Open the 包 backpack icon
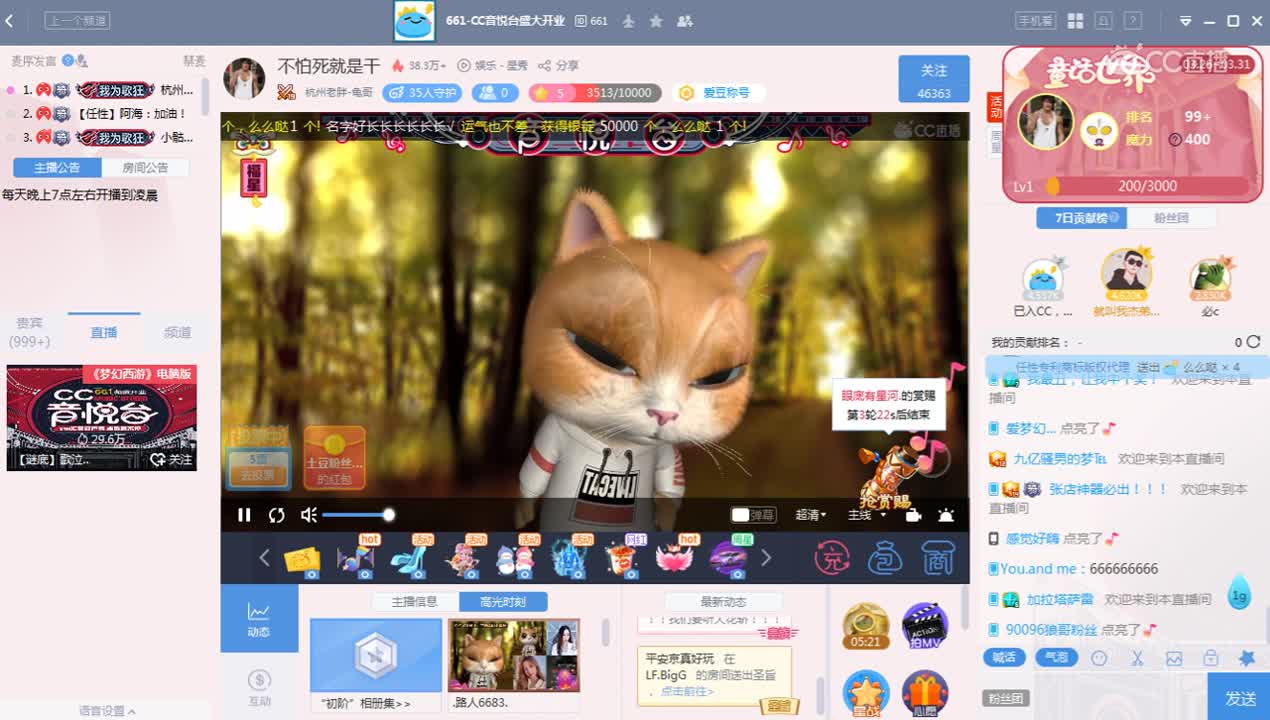The image size is (1270, 720). [x=885, y=558]
